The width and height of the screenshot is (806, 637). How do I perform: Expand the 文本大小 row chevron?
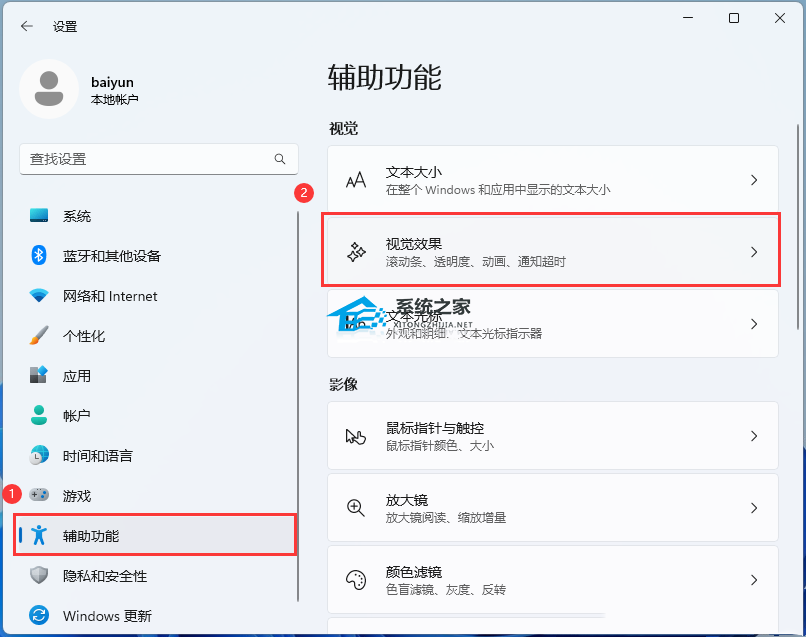[754, 180]
